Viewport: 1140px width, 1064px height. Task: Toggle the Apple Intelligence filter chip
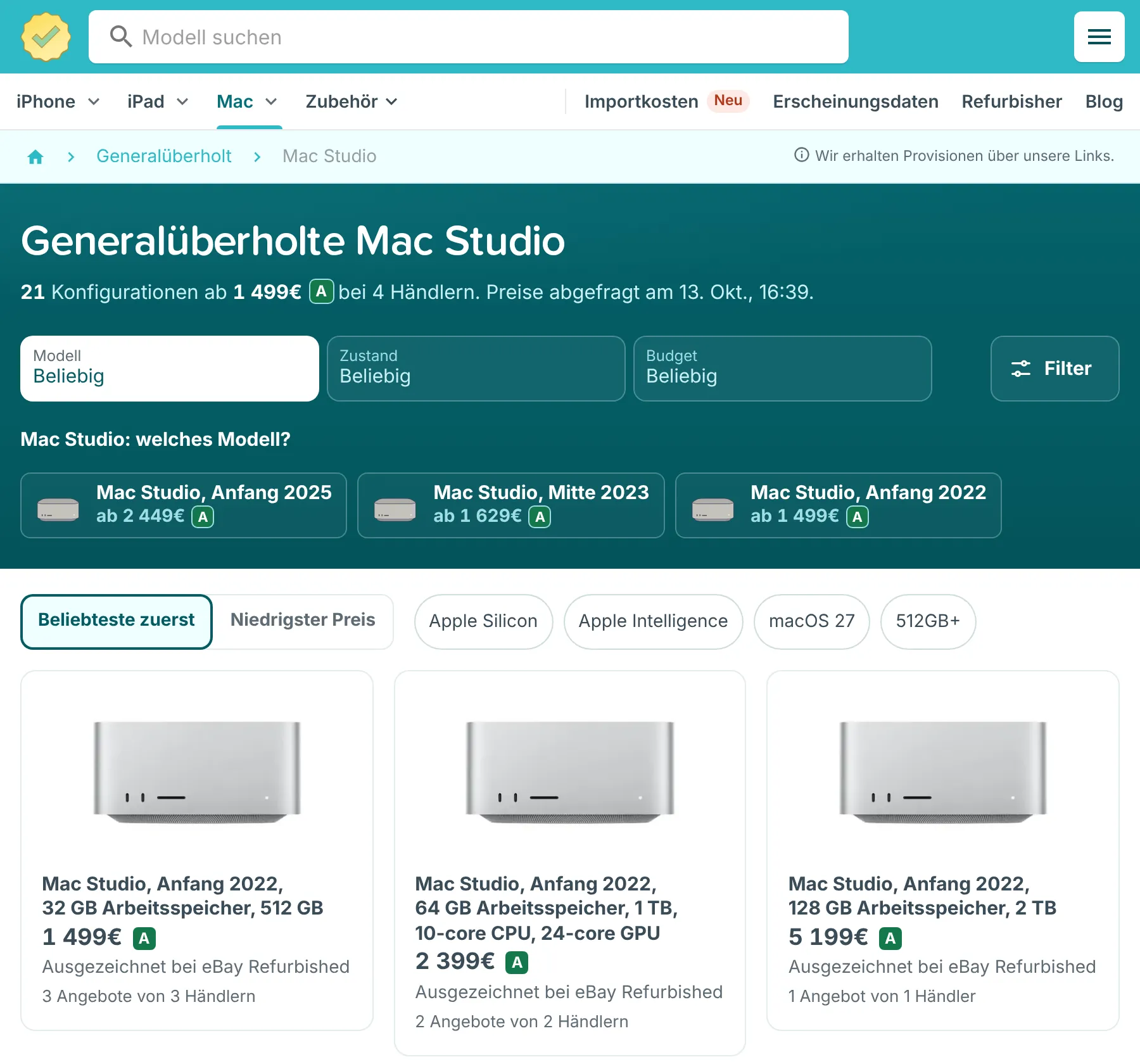(653, 621)
